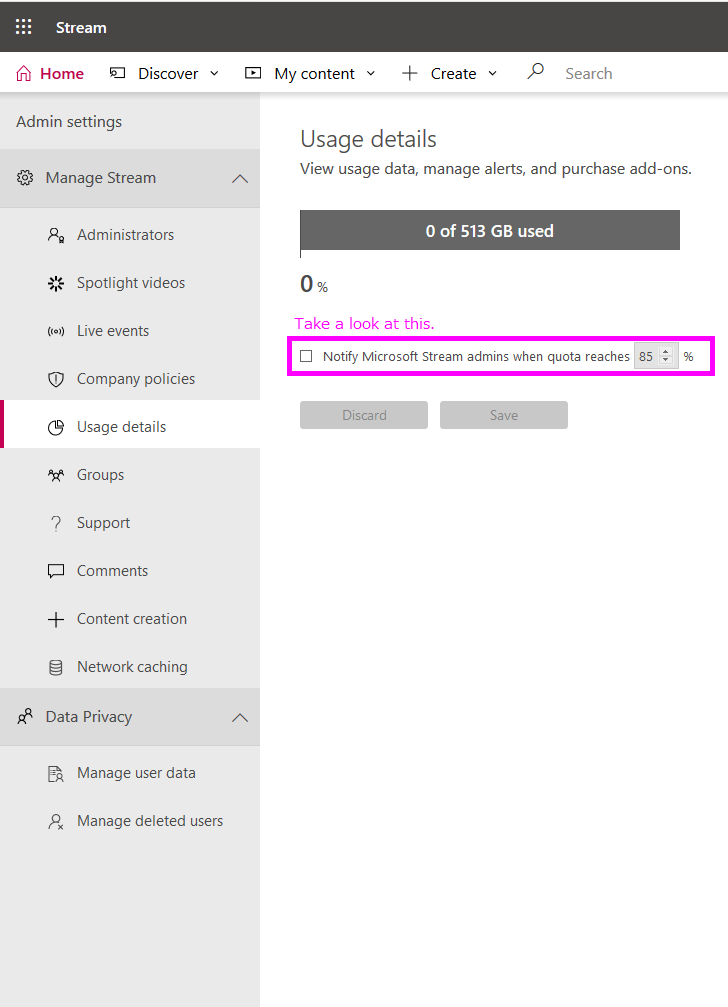
Task: Click the Save button
Action: point(503,414)
